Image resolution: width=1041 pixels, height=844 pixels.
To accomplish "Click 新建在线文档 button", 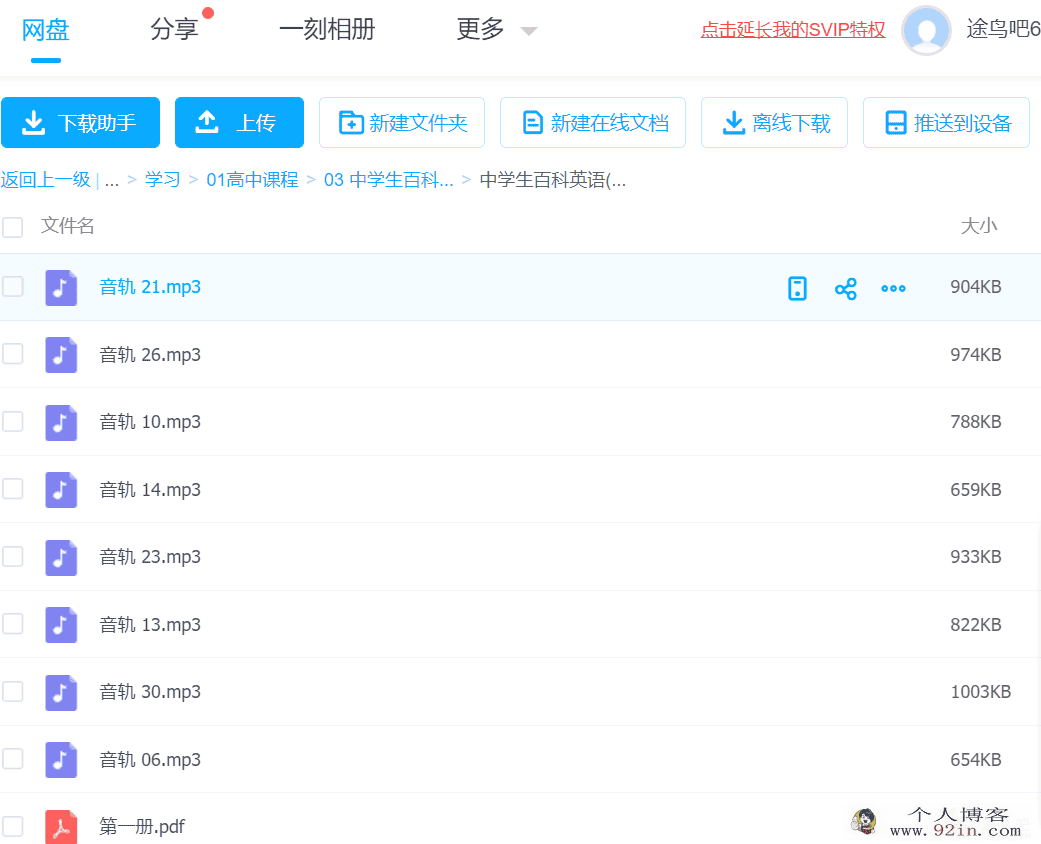I will [x=593, y=123].
